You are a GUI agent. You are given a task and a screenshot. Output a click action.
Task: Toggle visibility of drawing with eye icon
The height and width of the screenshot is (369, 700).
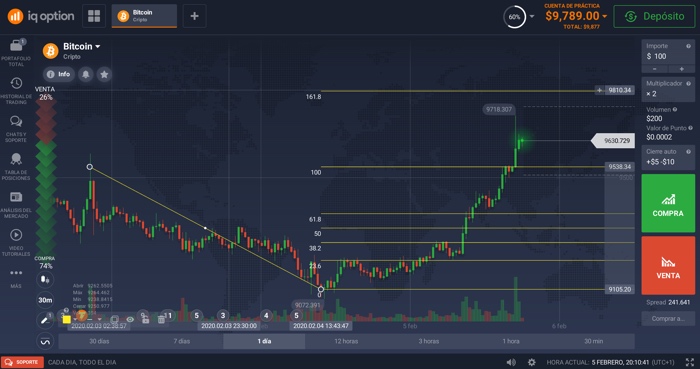[130, 319]
